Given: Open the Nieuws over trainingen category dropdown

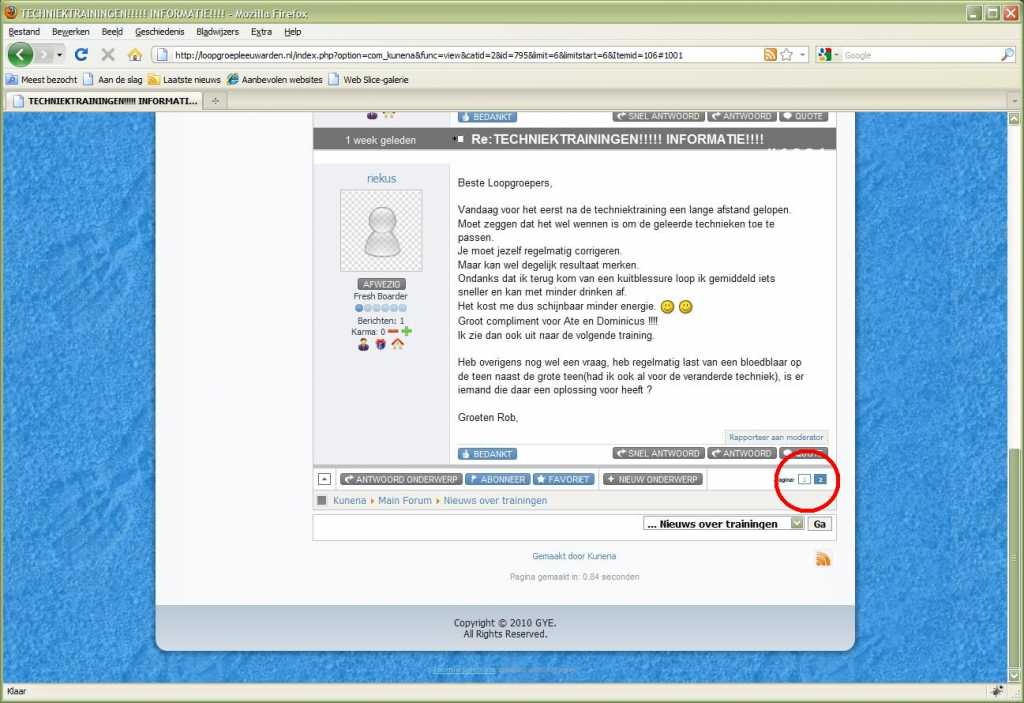Looking at the screenshot, I should 796,523.
